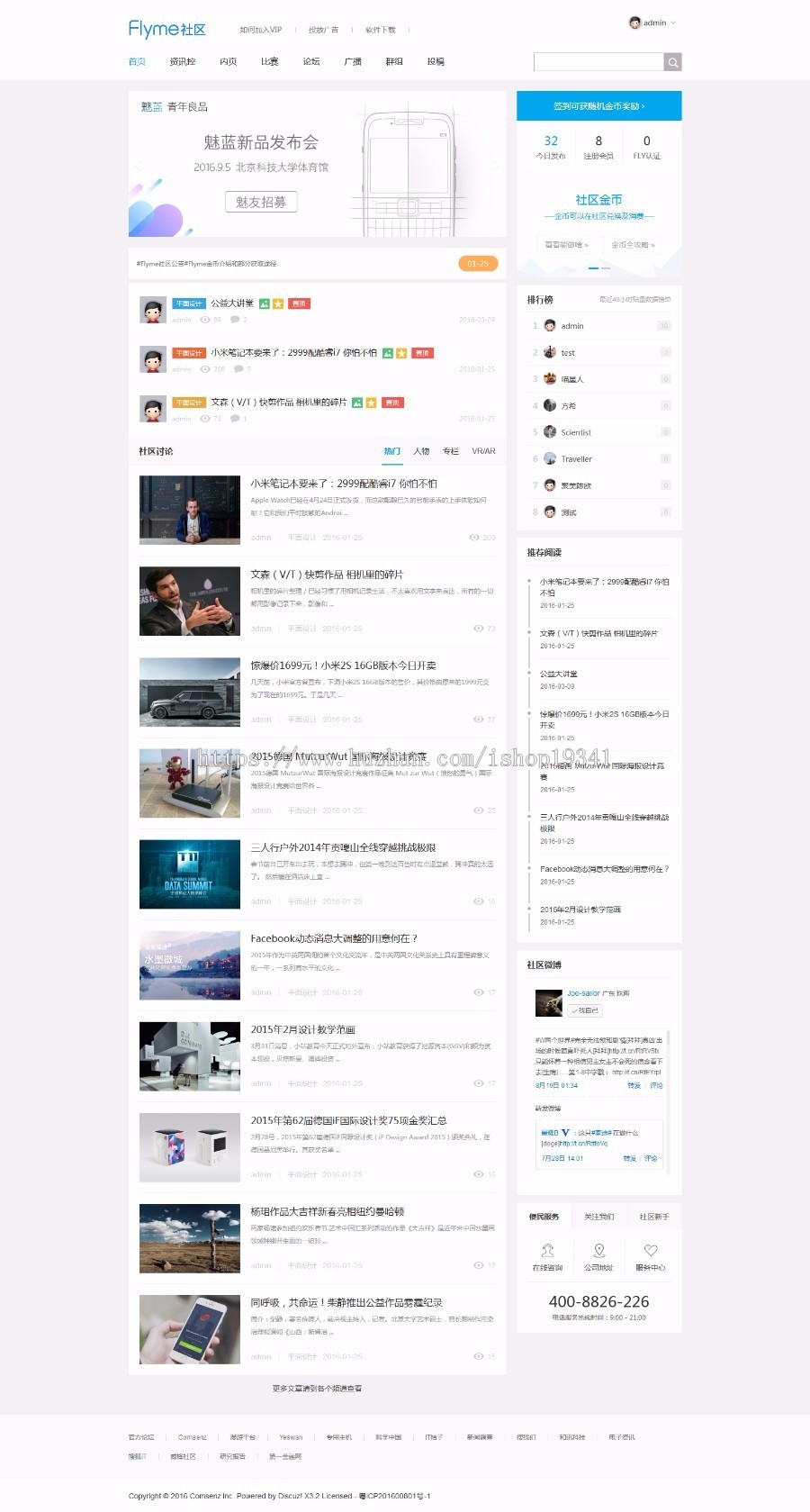Open the 广播 nav item
The image size is (810, 1512).
pos(353,62)
